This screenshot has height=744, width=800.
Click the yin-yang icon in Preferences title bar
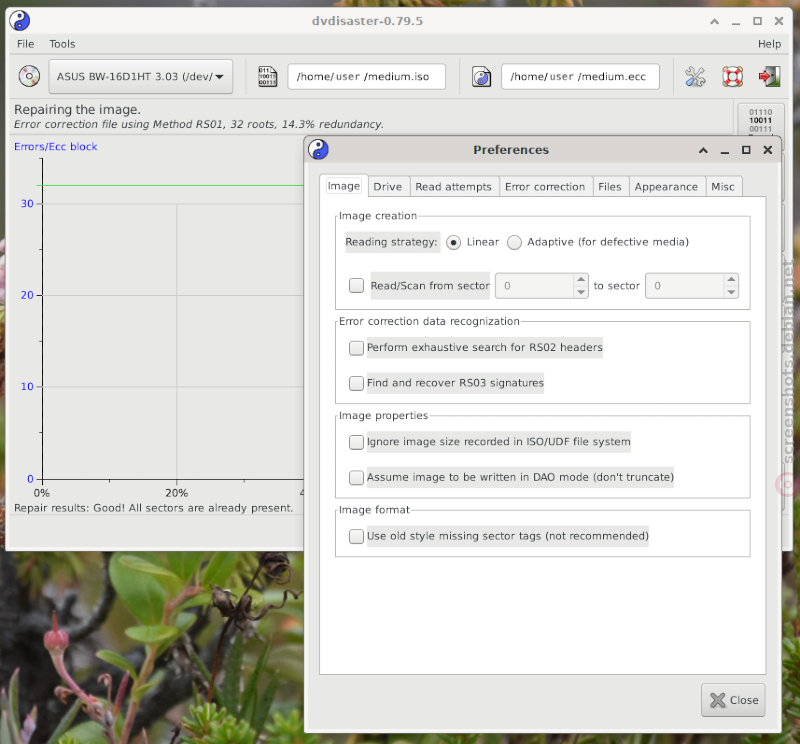(318, 150)
